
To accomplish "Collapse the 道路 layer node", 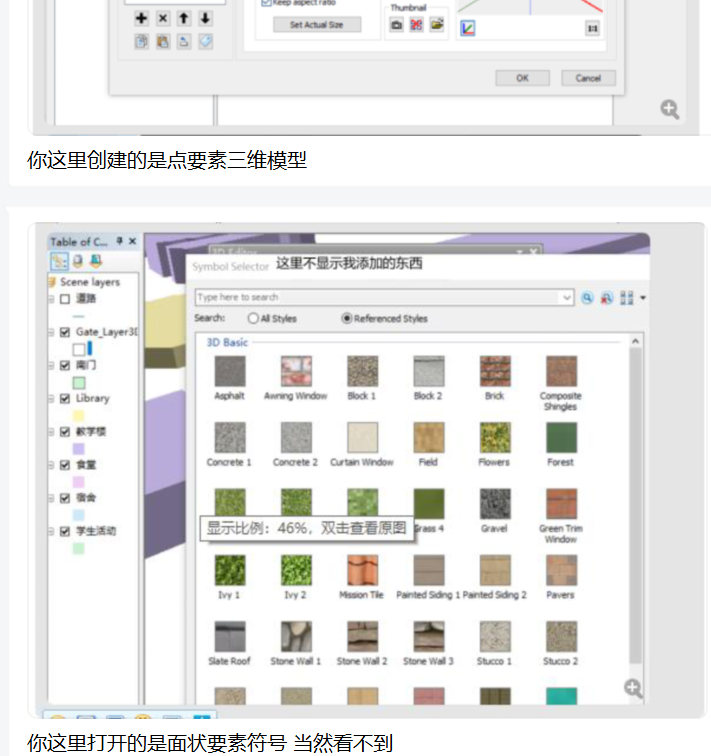I will tap(51, 299).
